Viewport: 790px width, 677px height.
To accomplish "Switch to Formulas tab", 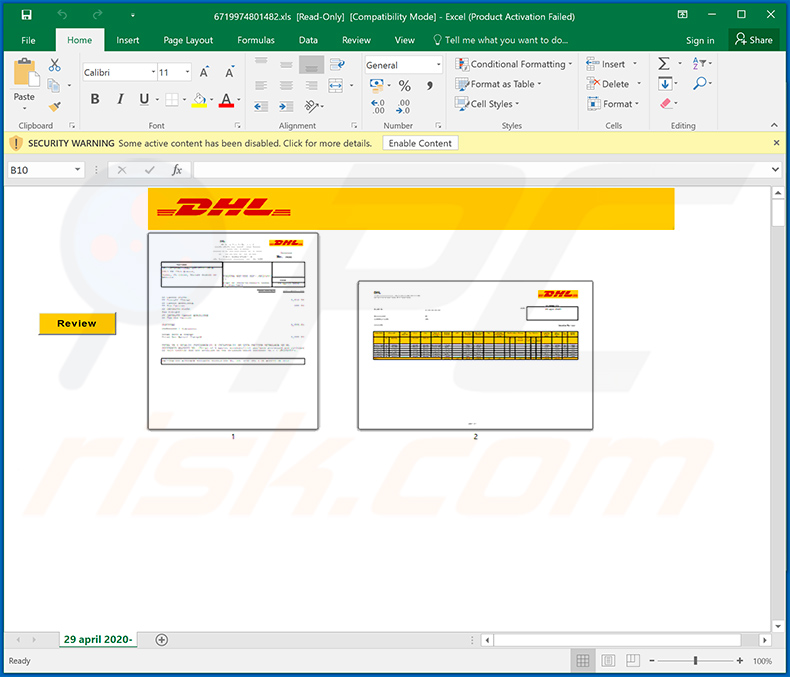I will coord(256,40).
